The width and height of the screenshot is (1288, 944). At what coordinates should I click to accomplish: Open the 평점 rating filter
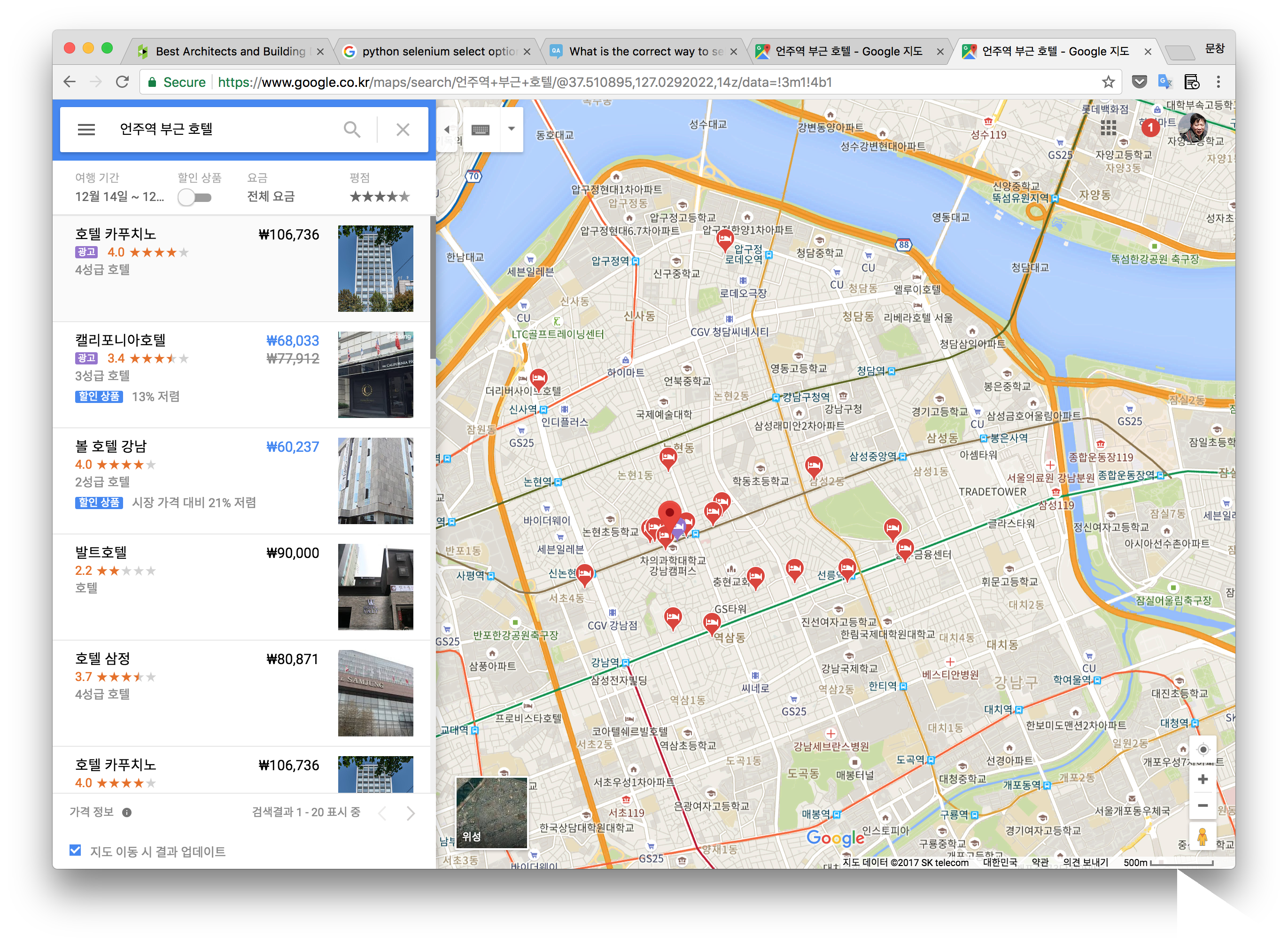[x=380, y=188]
